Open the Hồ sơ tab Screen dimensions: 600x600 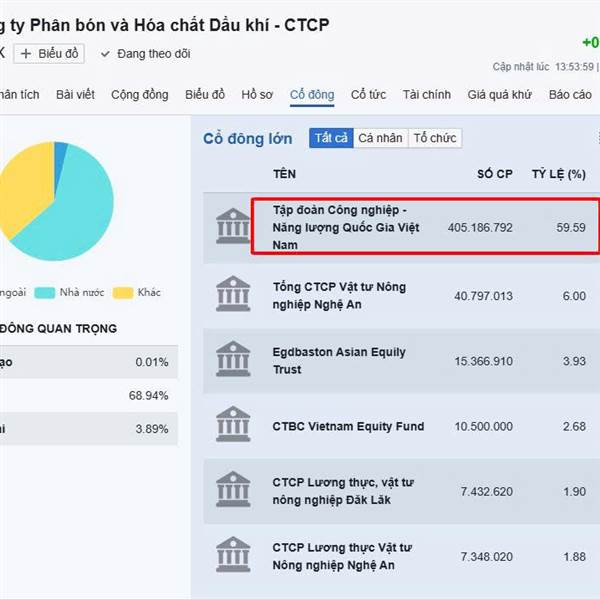tap(257, 95)
